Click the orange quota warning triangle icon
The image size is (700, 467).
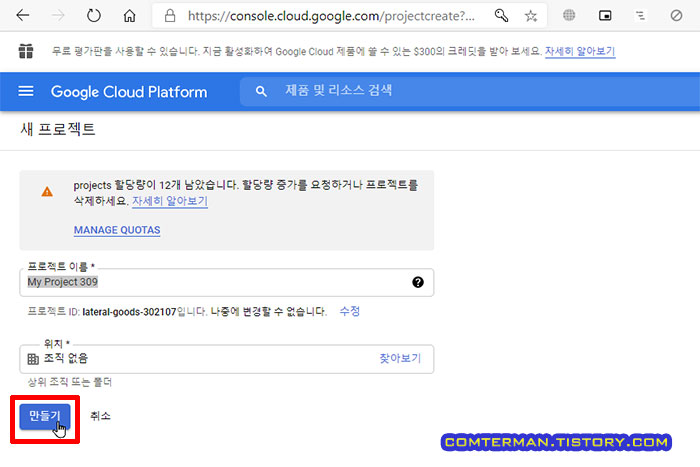point(47,192)
